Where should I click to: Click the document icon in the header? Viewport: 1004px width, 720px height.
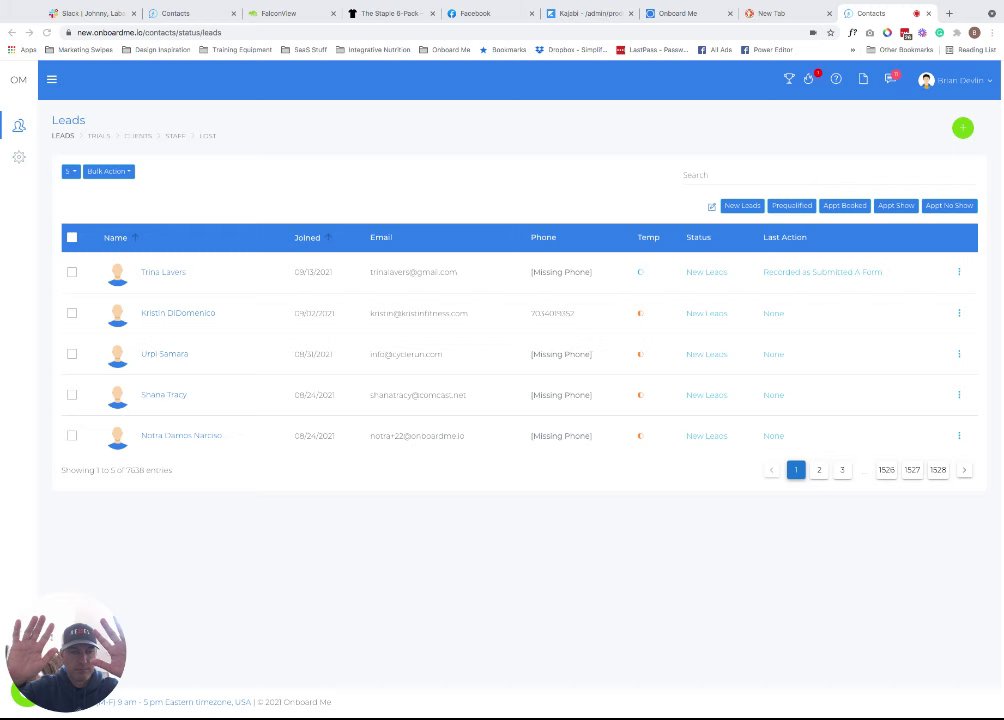(x=863, y=79)
